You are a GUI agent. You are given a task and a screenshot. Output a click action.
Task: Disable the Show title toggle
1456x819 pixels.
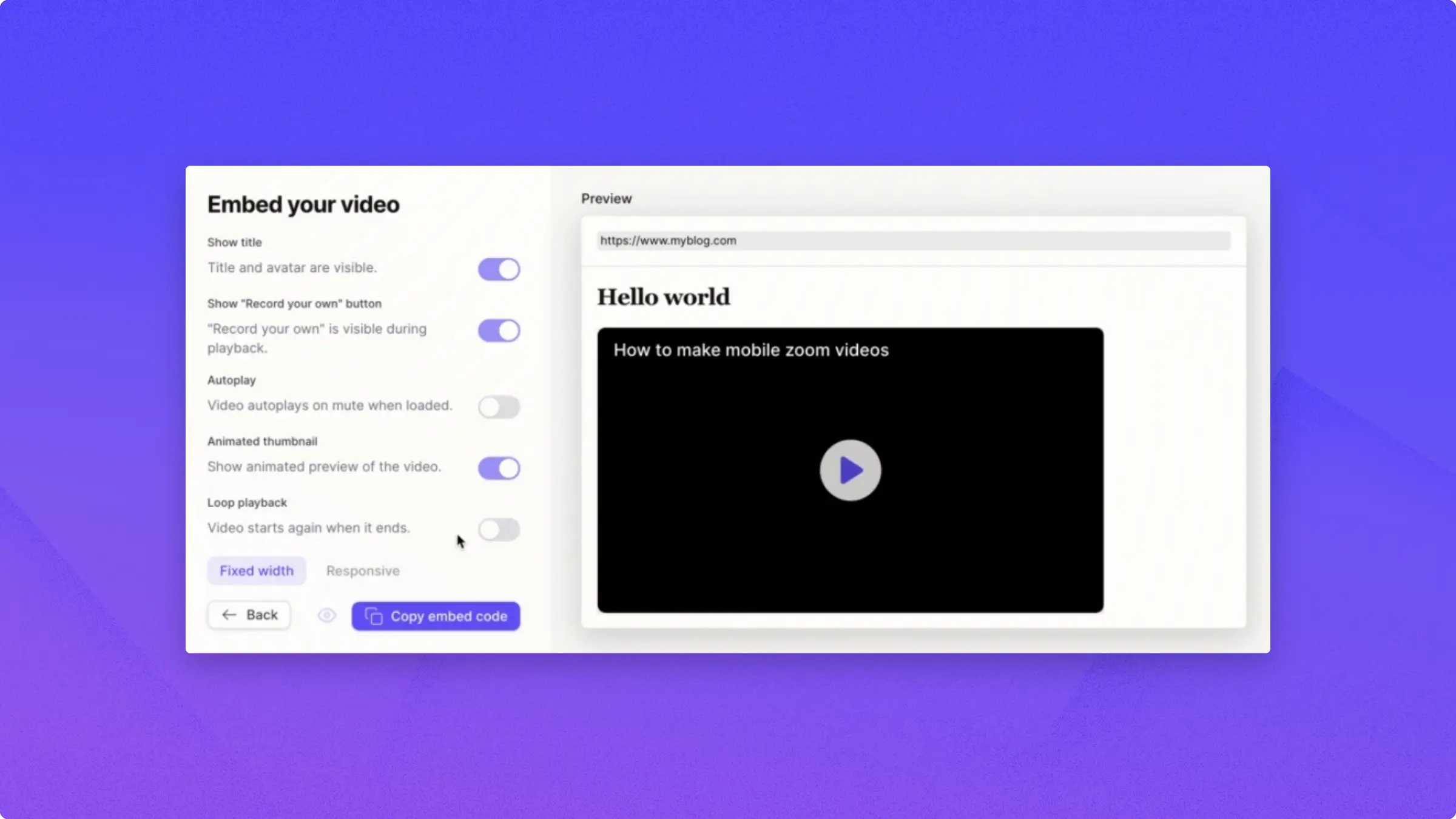coord(499,269)
